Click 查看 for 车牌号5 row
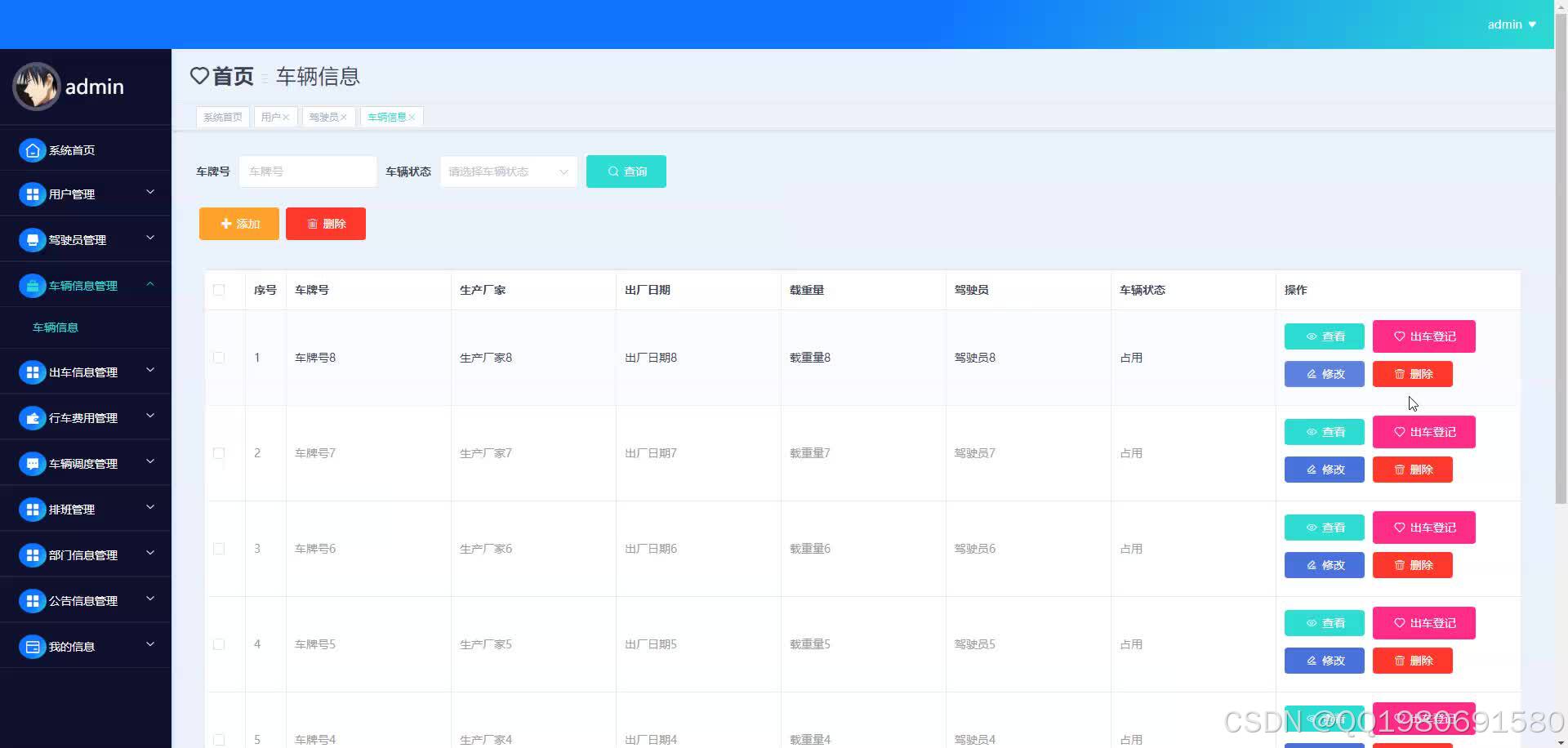The height and width of the screenshot is (748, 1568). tap(1325, 623)
